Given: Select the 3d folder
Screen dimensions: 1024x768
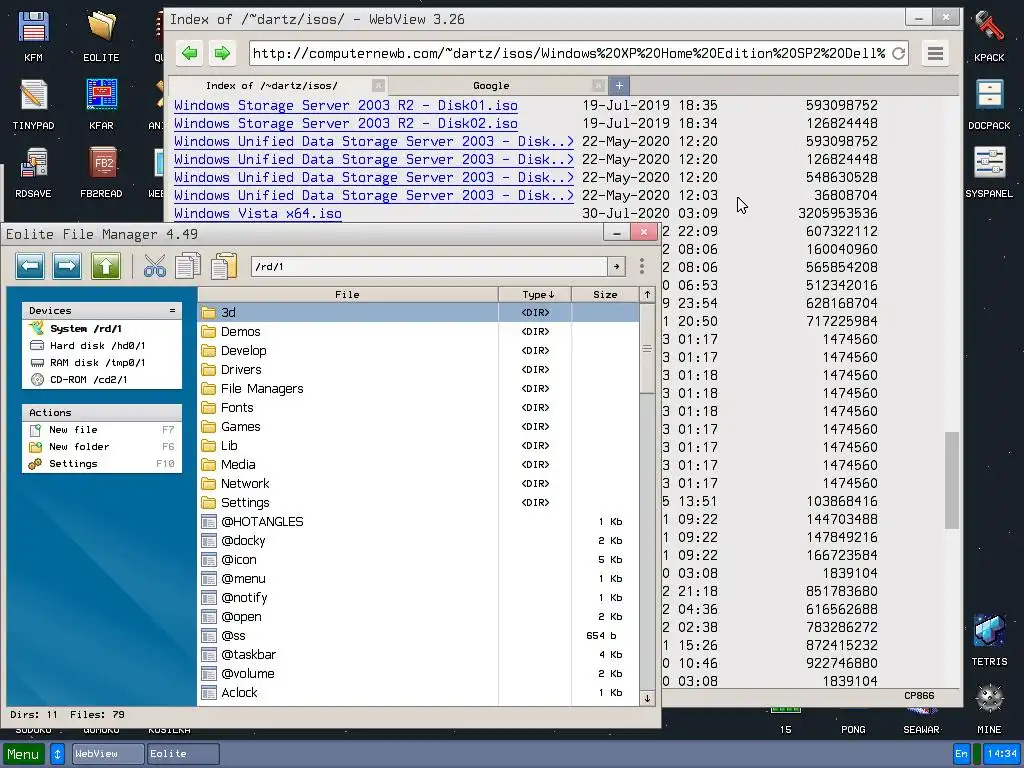Looking at the screenshot, I should pyautogui.click(x=418, y=313).
